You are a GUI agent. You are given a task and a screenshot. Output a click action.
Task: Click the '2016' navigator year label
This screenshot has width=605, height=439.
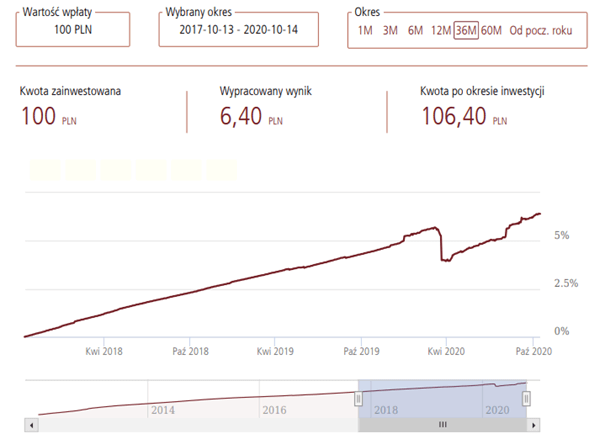click(x=274, y=410)
